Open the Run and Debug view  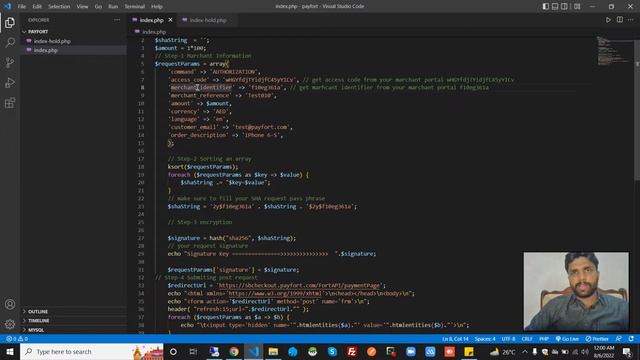coord(10,82)
